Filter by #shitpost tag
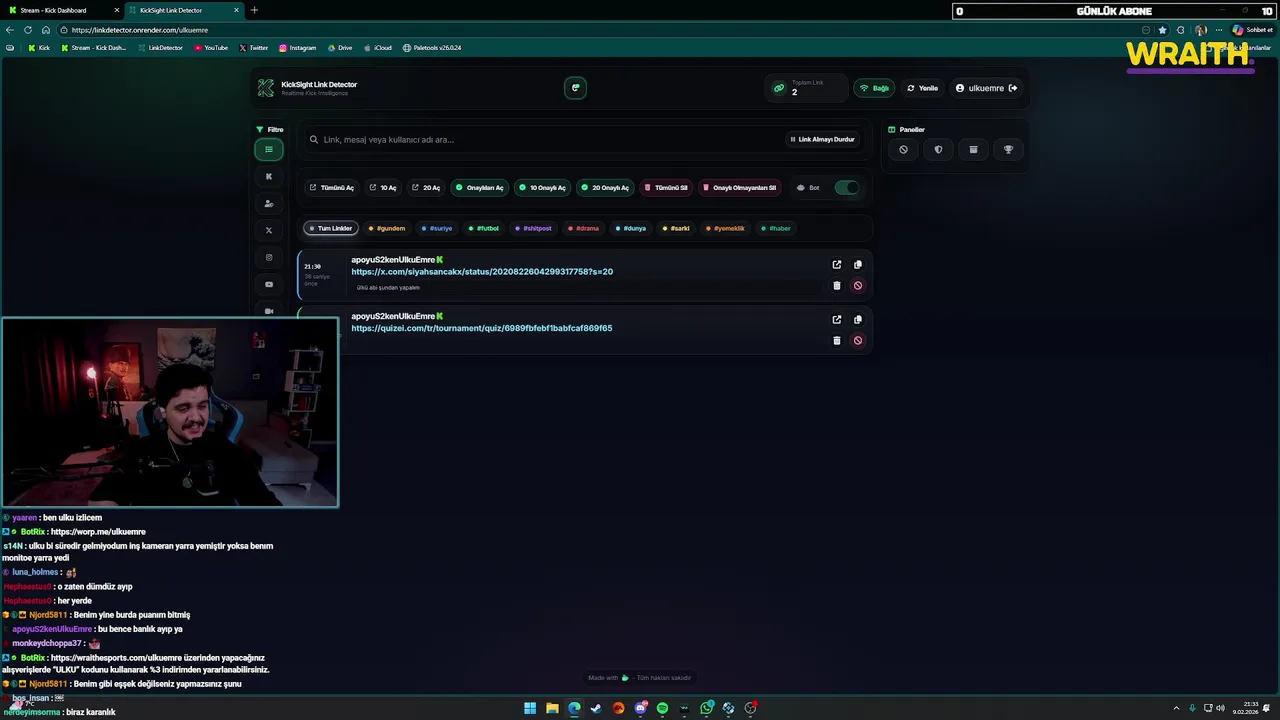The height and width of the screenshot is (720, 1280). pos(534,228)
